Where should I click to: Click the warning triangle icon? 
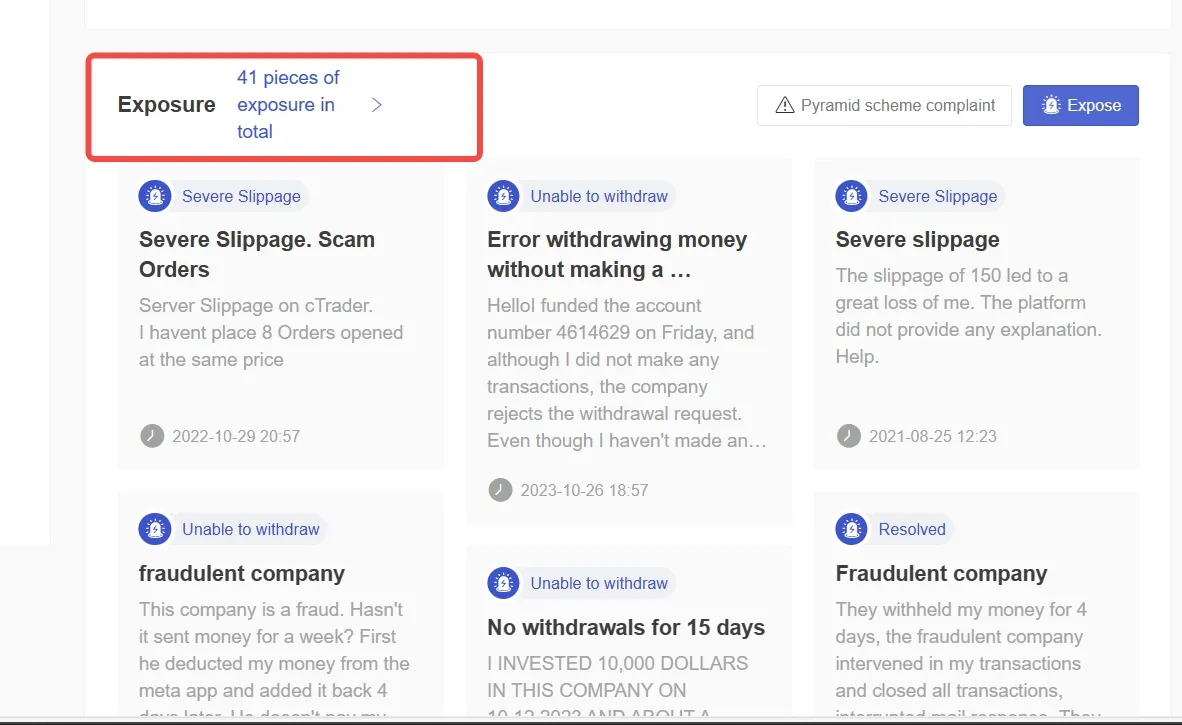coord(785,106)
